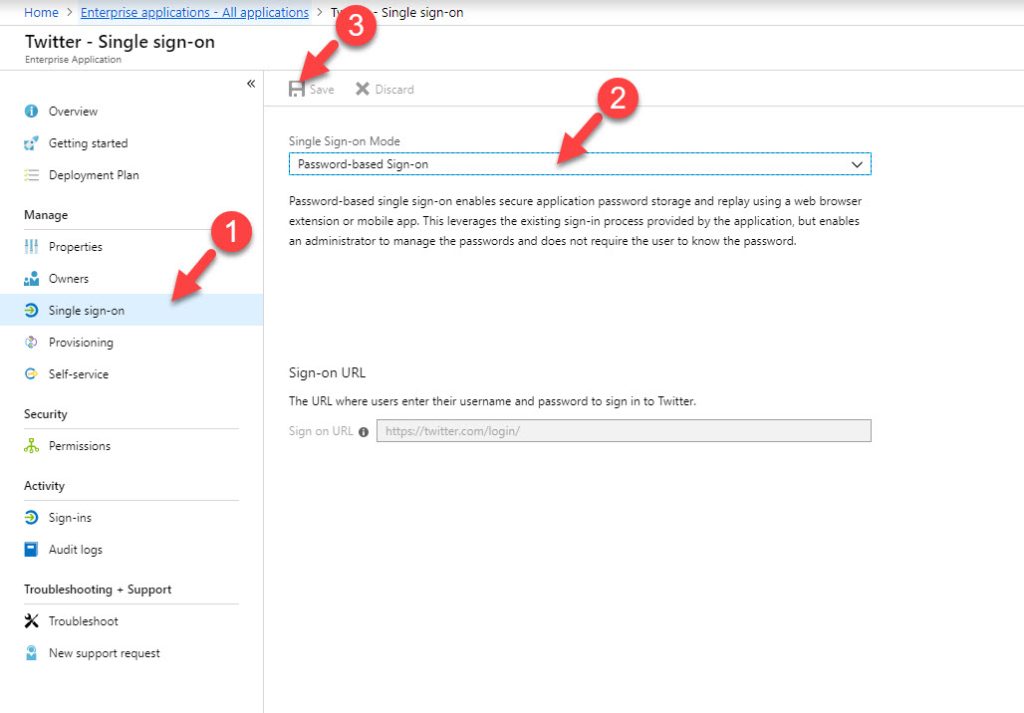Open New support request
The width and height of the screenshot is (1024, 713).
point(34,653)
